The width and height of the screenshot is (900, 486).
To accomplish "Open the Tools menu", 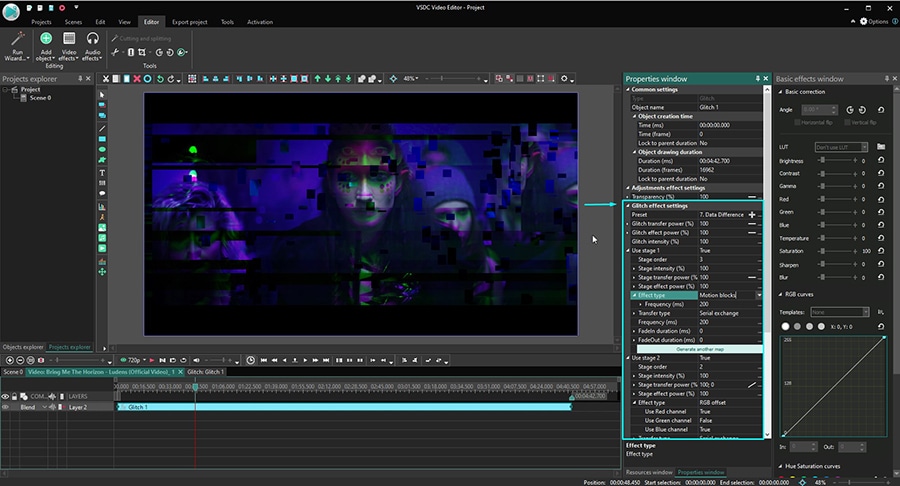I will (x=227, y=22).
